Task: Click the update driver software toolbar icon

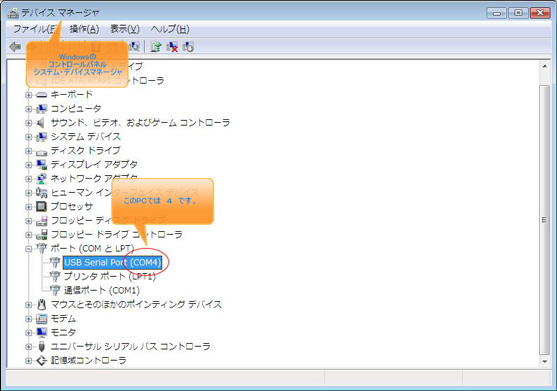Action: point(156,47)
